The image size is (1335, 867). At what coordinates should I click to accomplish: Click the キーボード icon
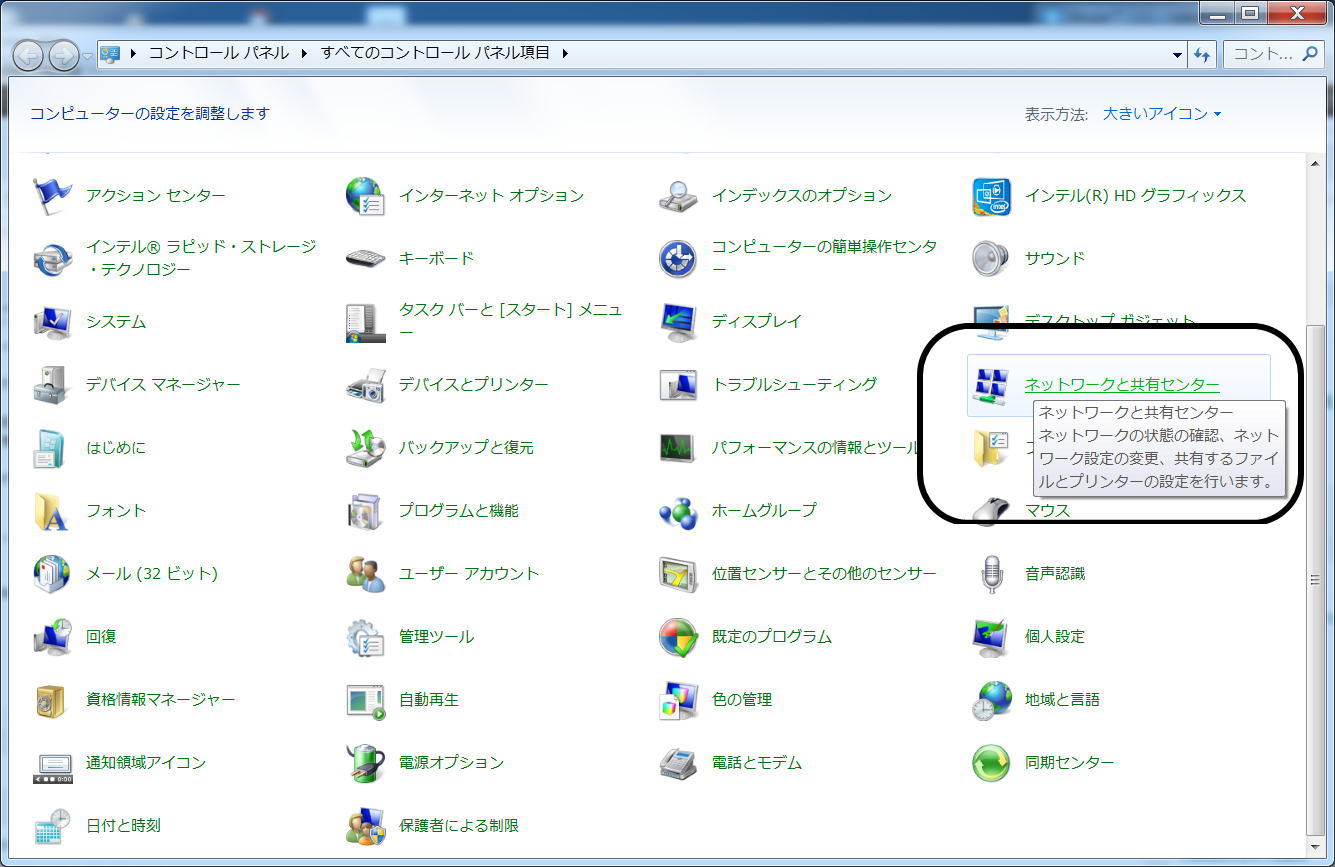click(365, 259)
